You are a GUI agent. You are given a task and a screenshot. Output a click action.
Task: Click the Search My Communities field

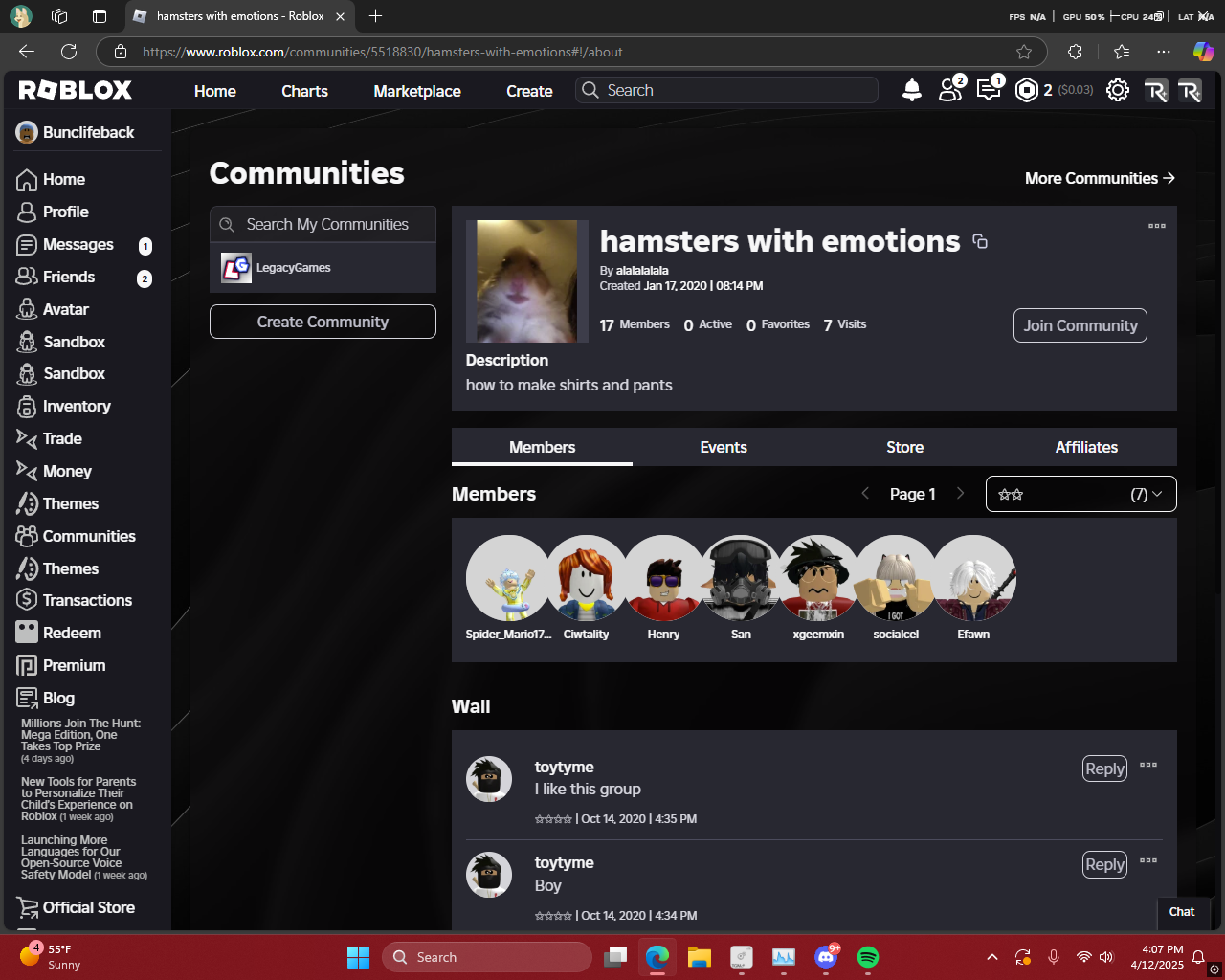[323, 224]
